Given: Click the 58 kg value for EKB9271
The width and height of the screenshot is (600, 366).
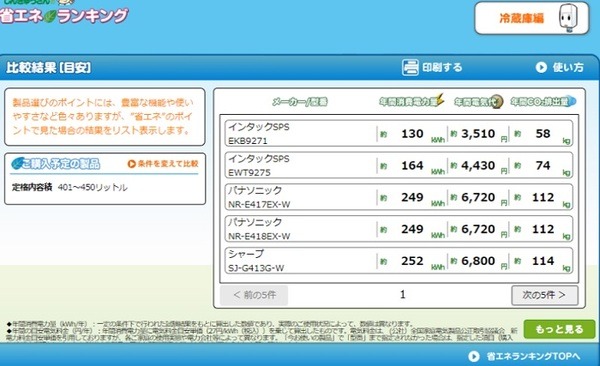Looking at the screenshot, I should coord(543,134).
